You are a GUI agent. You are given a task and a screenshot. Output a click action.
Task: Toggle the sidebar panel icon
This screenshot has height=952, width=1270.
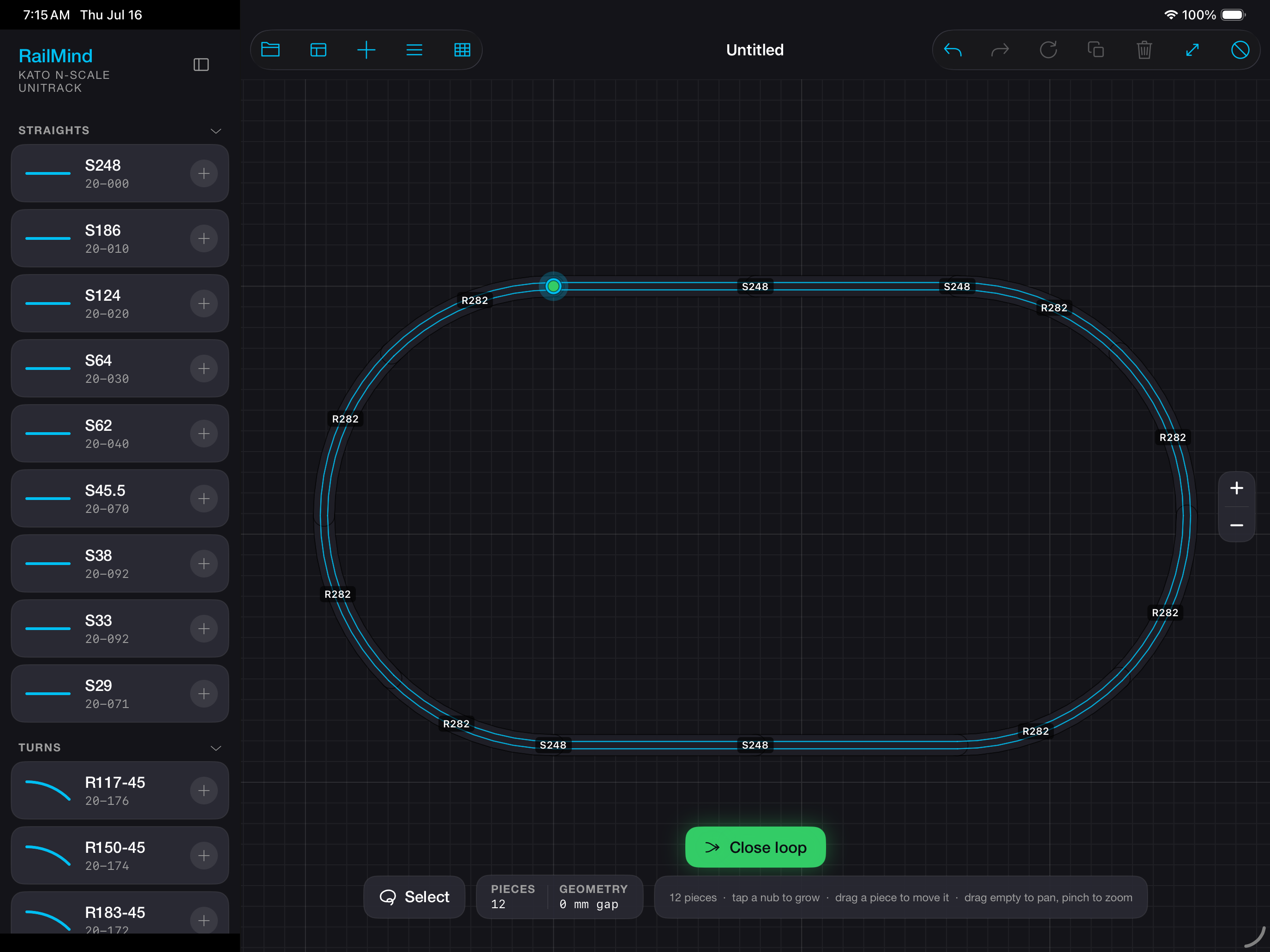coord(201,65)
